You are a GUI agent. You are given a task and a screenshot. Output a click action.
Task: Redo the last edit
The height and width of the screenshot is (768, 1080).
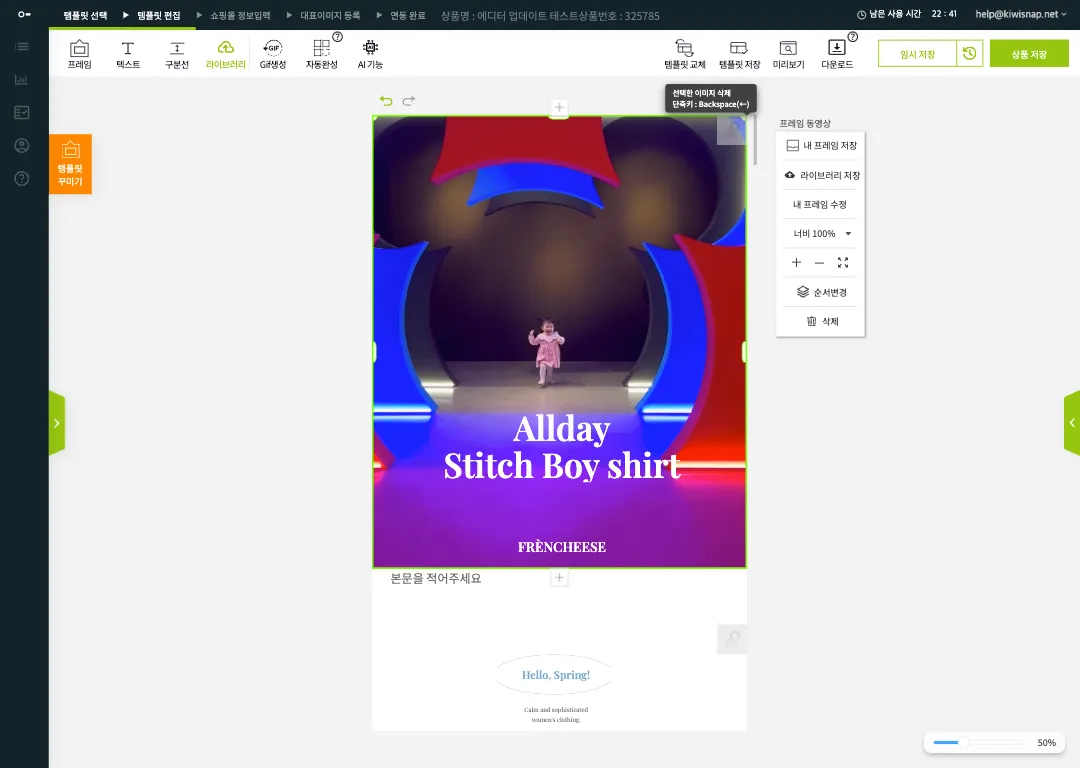coord(409,101)
